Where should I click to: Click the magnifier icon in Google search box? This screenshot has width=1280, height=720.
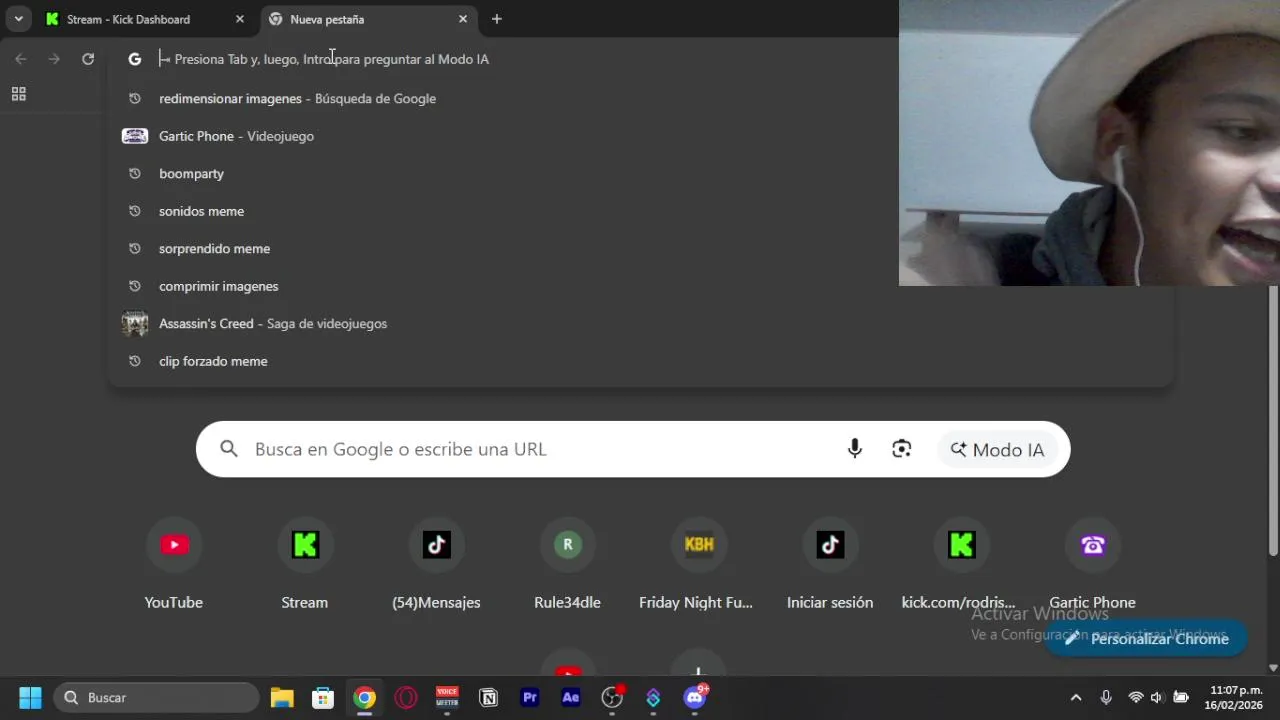(229, 449)
